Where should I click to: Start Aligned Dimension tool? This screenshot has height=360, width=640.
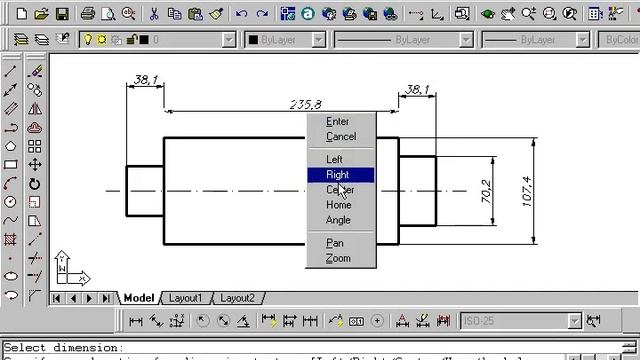[156, 322]
